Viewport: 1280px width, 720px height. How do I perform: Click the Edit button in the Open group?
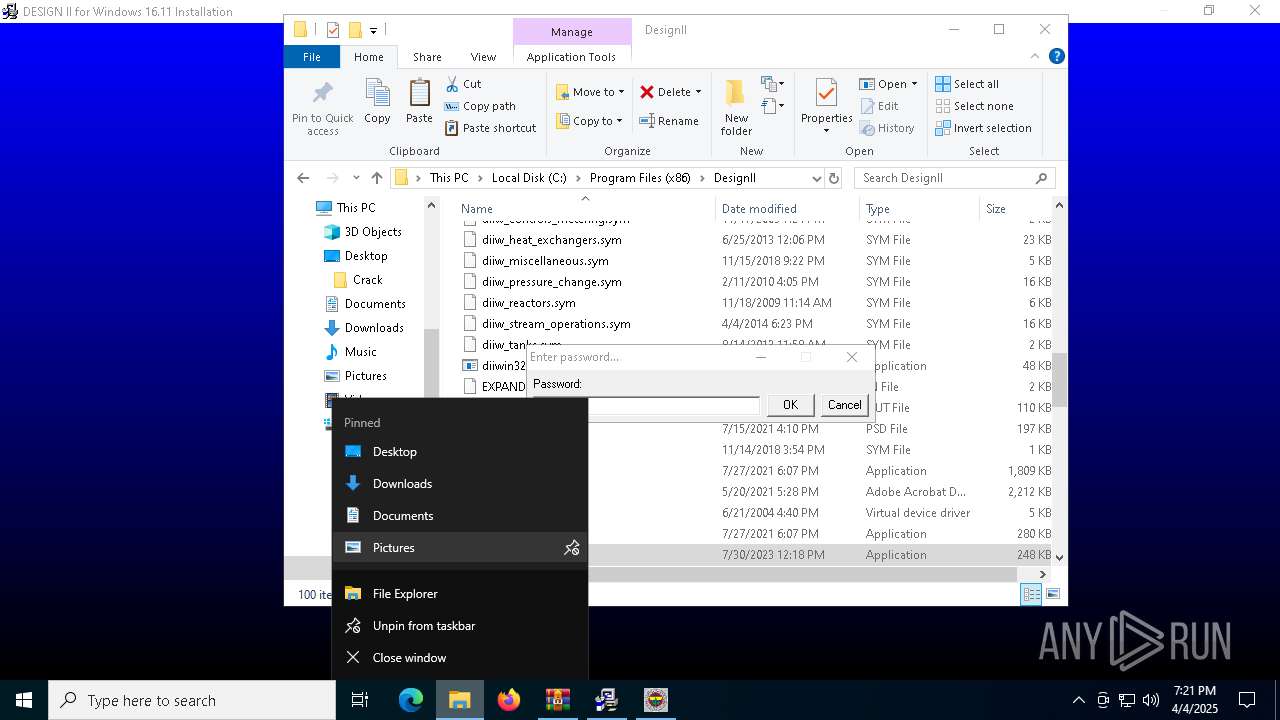[x=879, y=106]
